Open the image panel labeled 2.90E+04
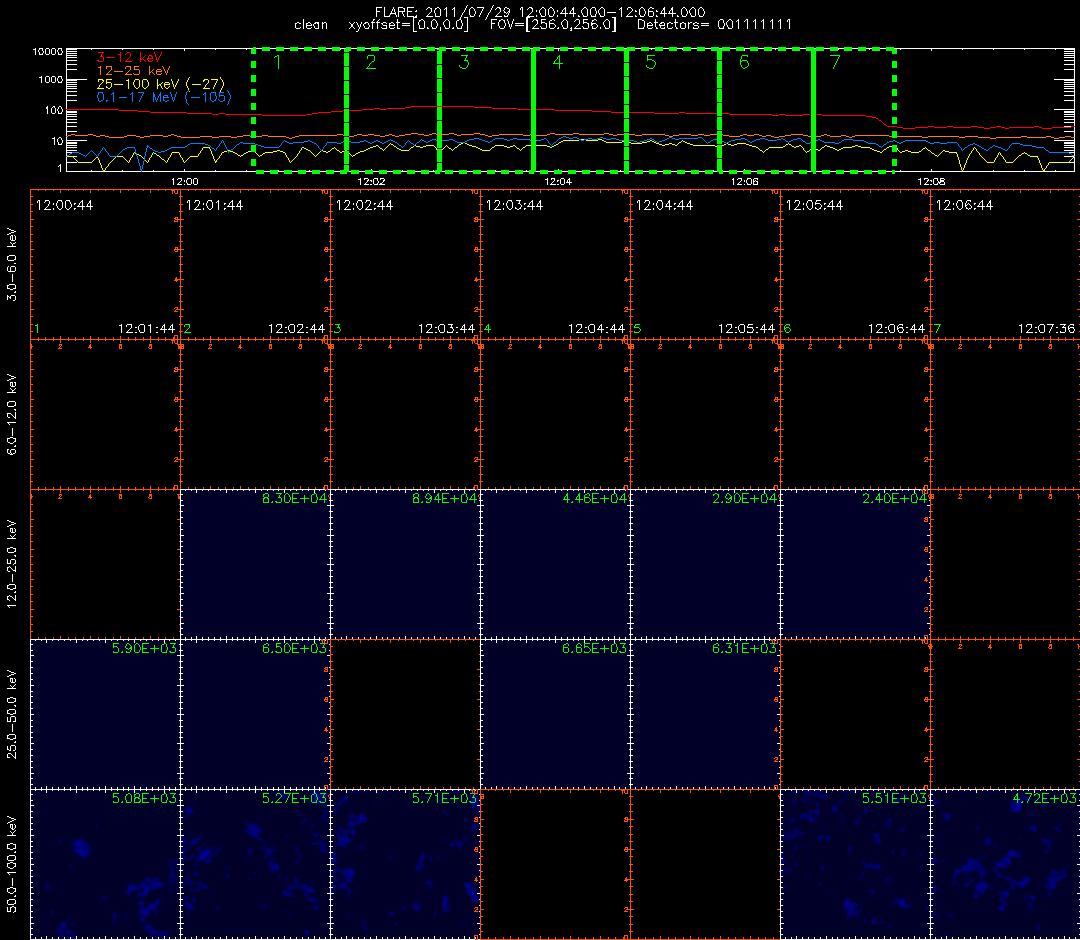The height and width of the screenshot is (940, 1080). pyautogui.click(x=705, y=564)
